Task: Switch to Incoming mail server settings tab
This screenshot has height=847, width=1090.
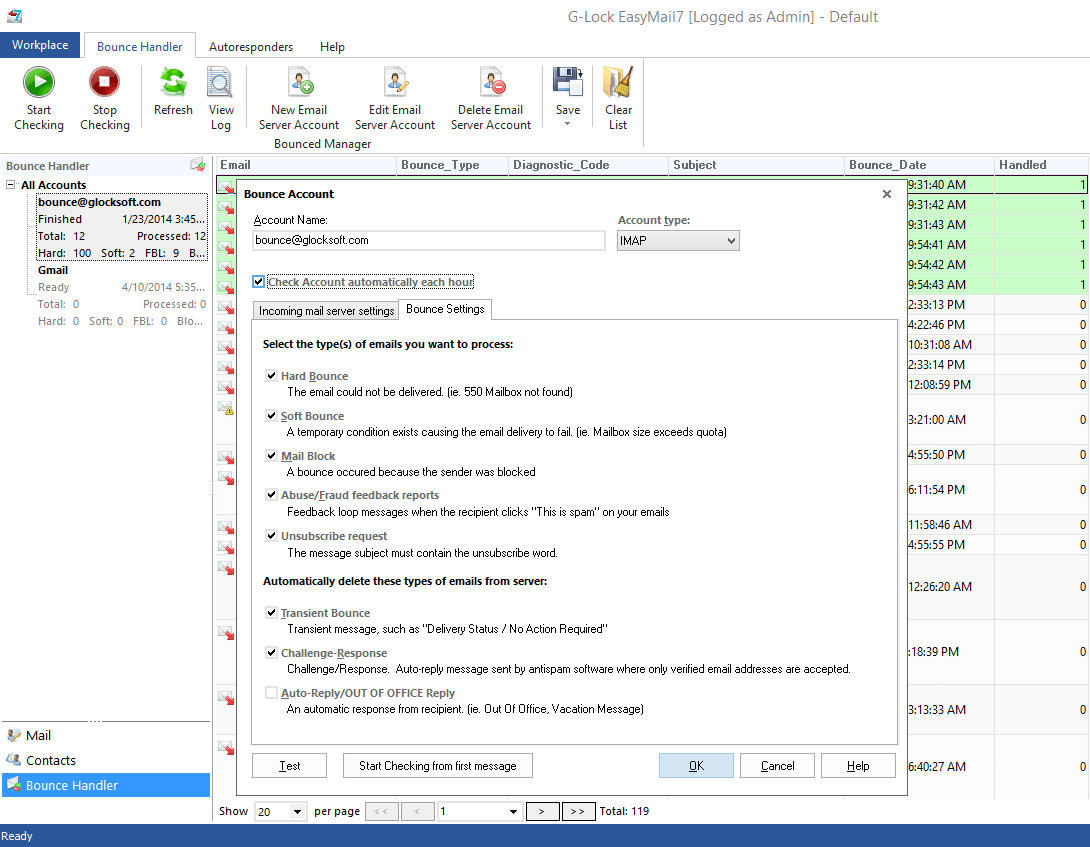Action: [326, 311]
